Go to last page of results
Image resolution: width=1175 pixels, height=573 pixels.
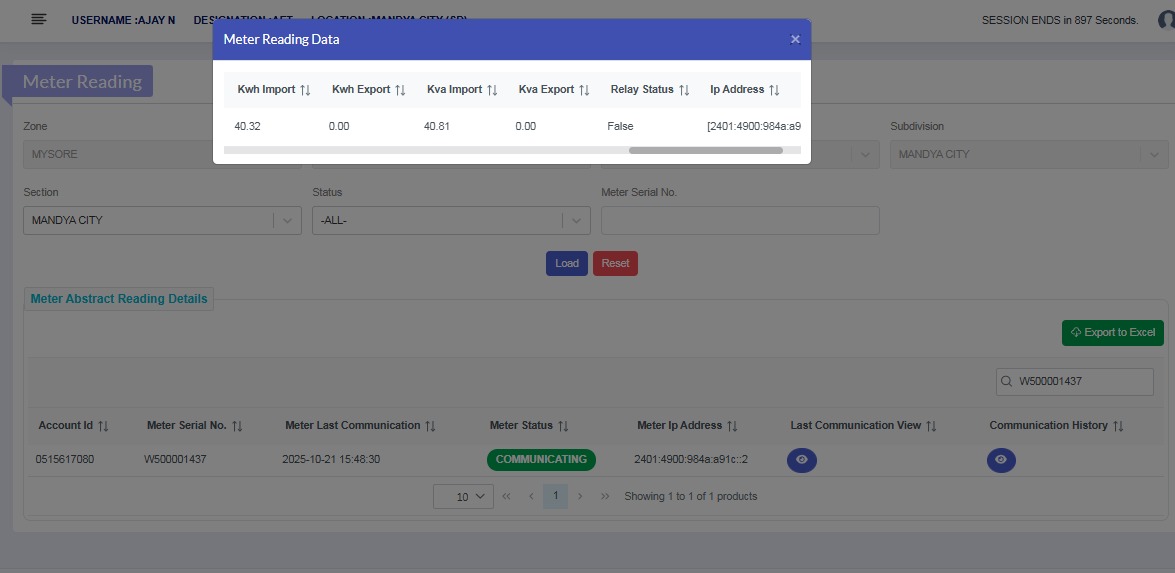(605, 497)
